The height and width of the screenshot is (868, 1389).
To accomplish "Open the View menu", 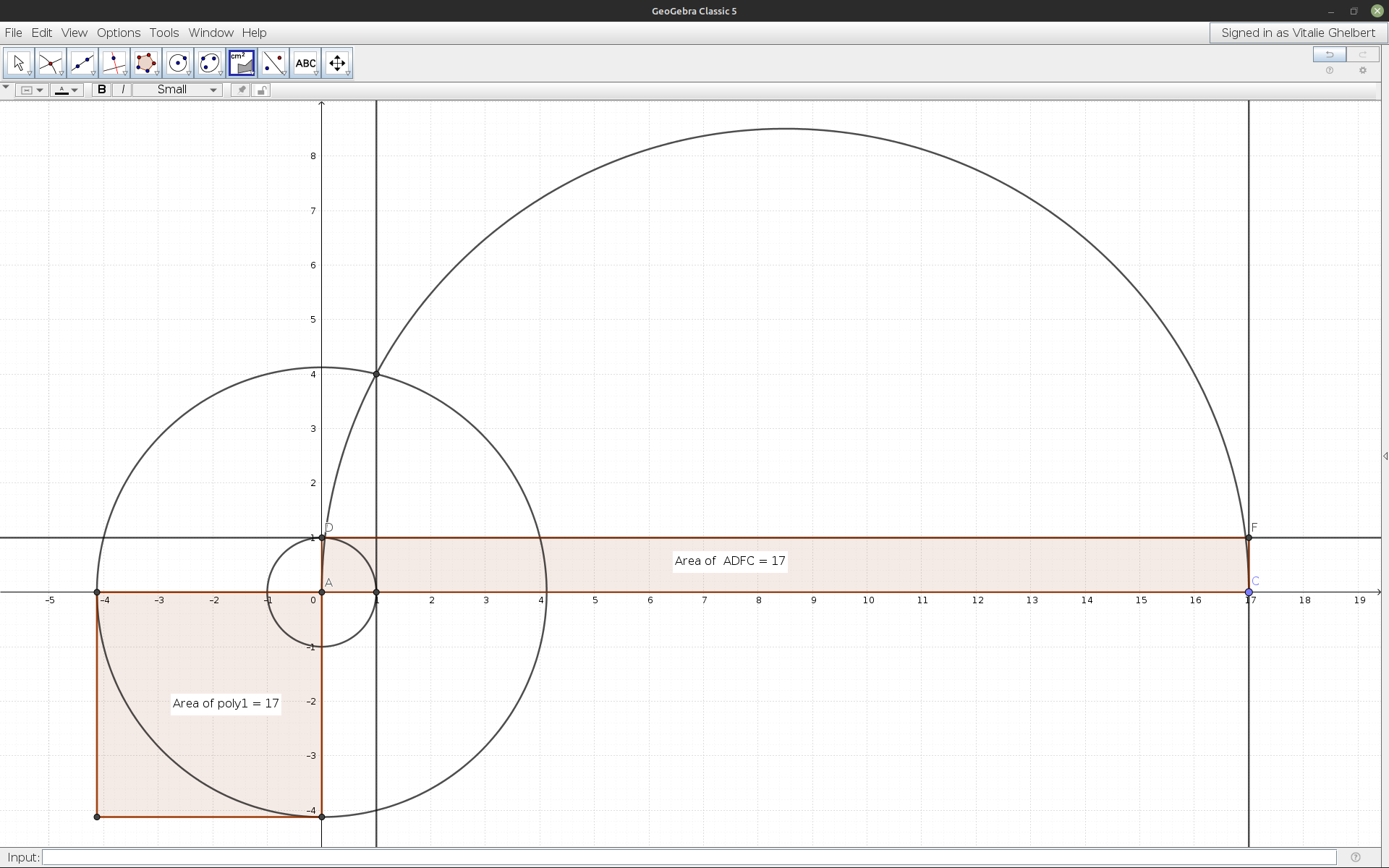I will pos(75,33).
